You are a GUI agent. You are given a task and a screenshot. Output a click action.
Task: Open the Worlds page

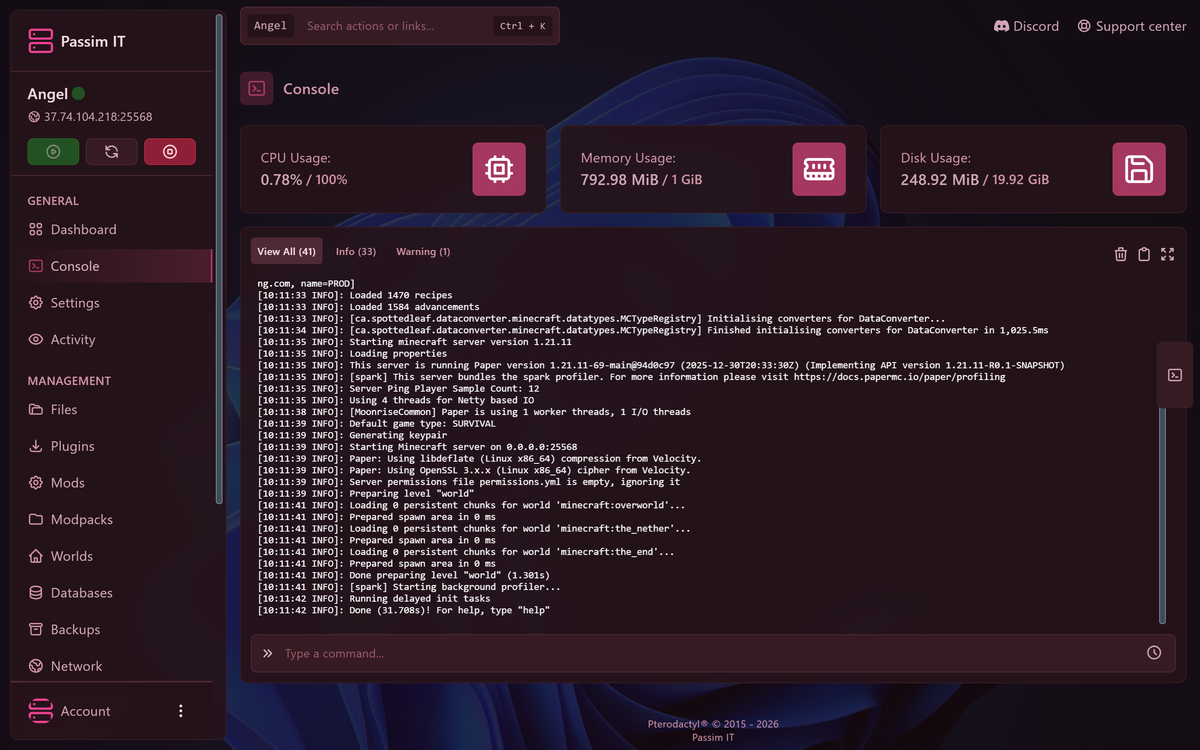pos(111,556)
